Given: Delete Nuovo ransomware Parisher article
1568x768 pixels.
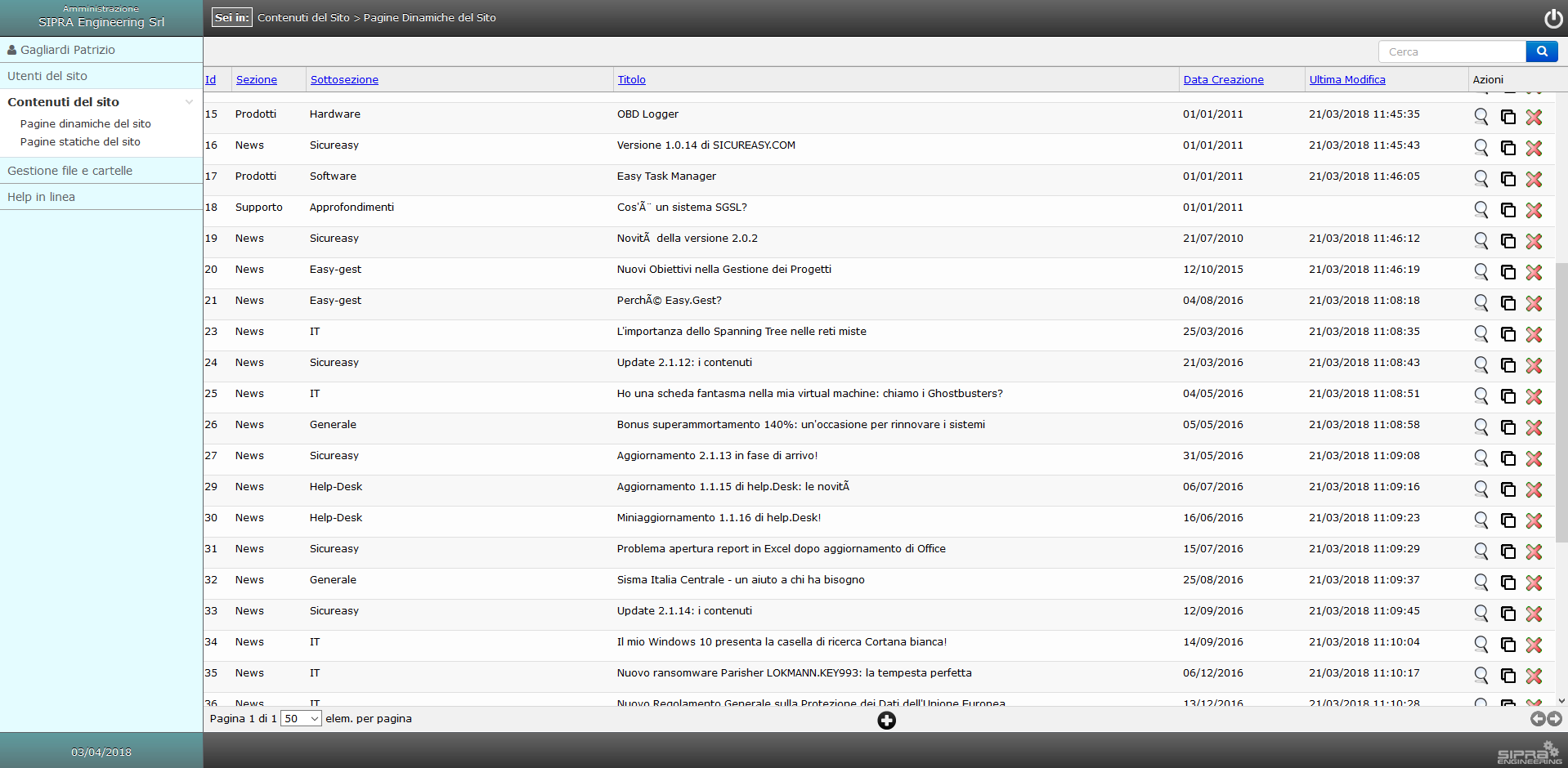Looking at the screenshot, I should click(1534, 676).
